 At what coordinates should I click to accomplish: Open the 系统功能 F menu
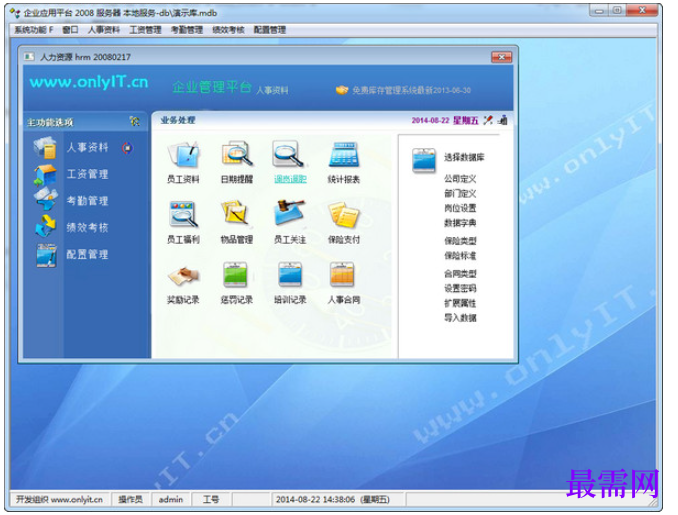coord(34,30)
